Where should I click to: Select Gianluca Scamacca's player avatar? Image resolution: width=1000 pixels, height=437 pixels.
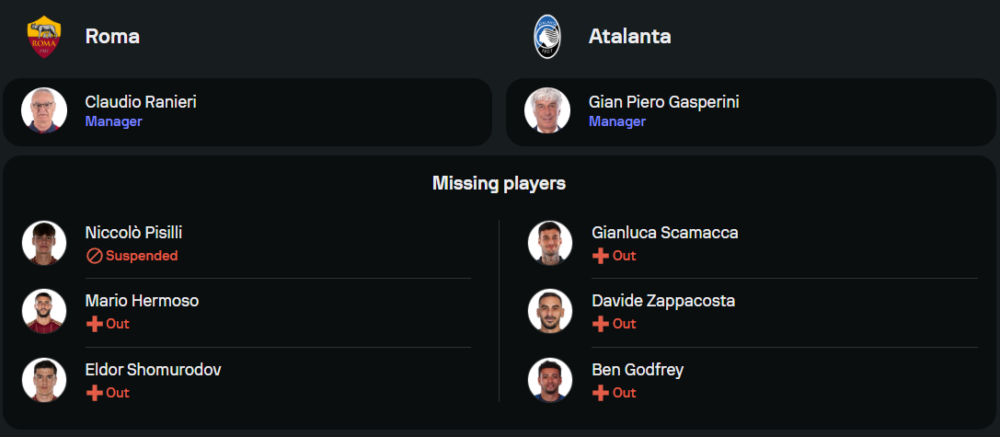click(549, 243)
